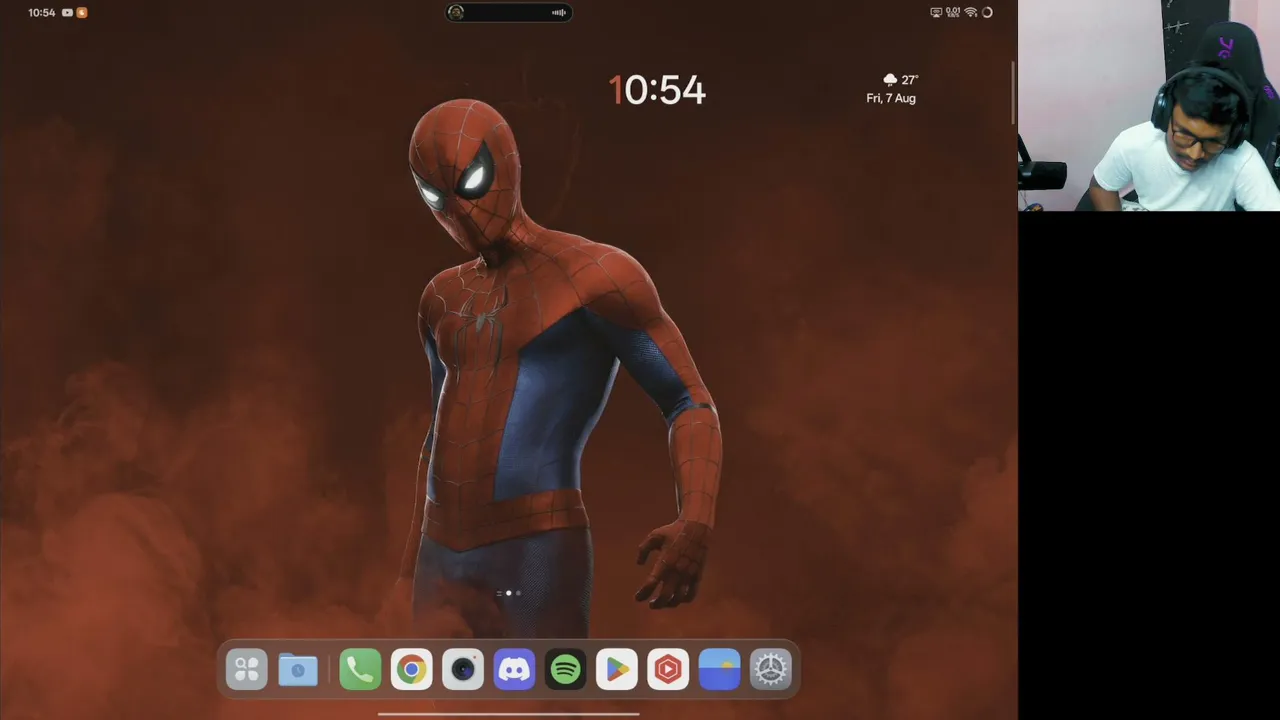
Task: Tap the orange notification icon in status bar
Action: click(82, 13)
